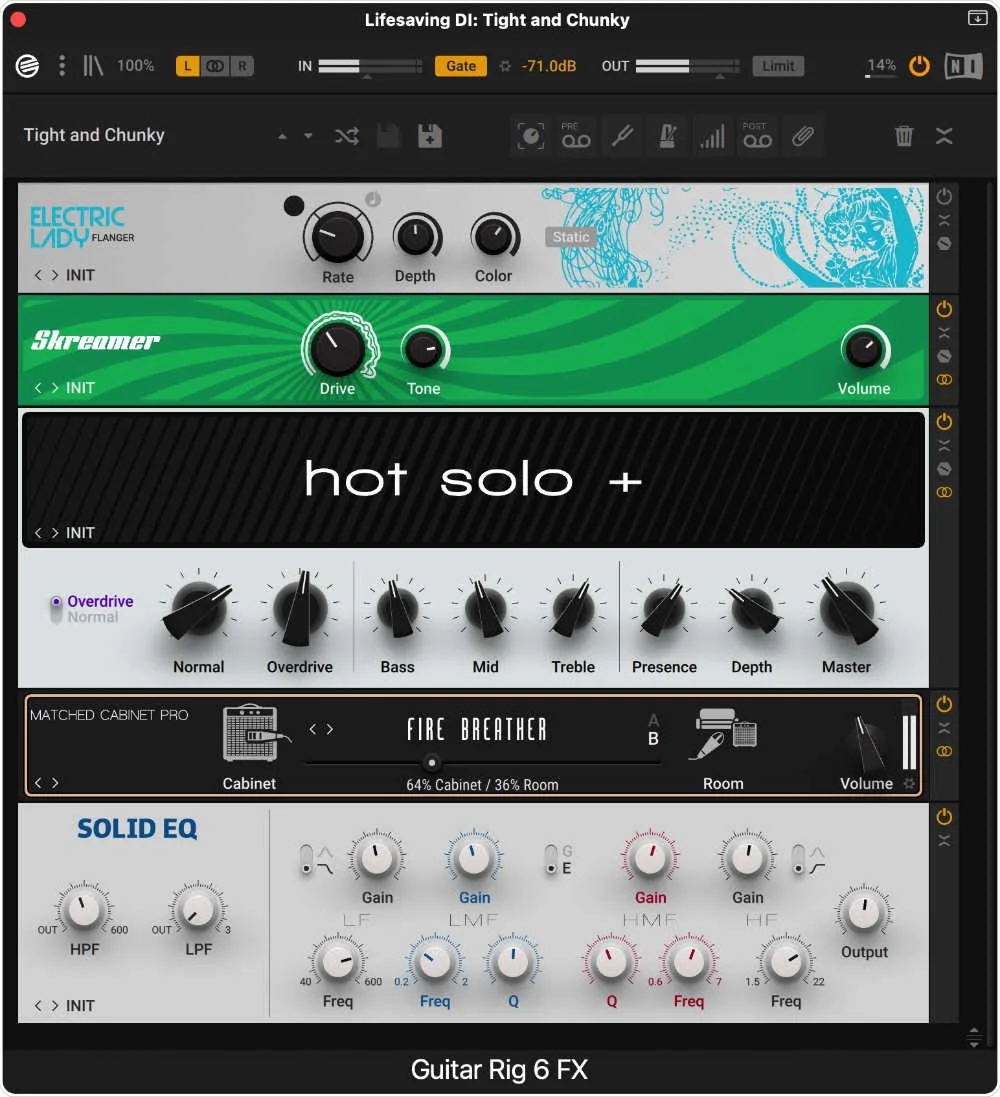Toggle Solid EQ G/E mode switch
Image resolution: width=1000 pixels, height=1097 pixels.
551,859
